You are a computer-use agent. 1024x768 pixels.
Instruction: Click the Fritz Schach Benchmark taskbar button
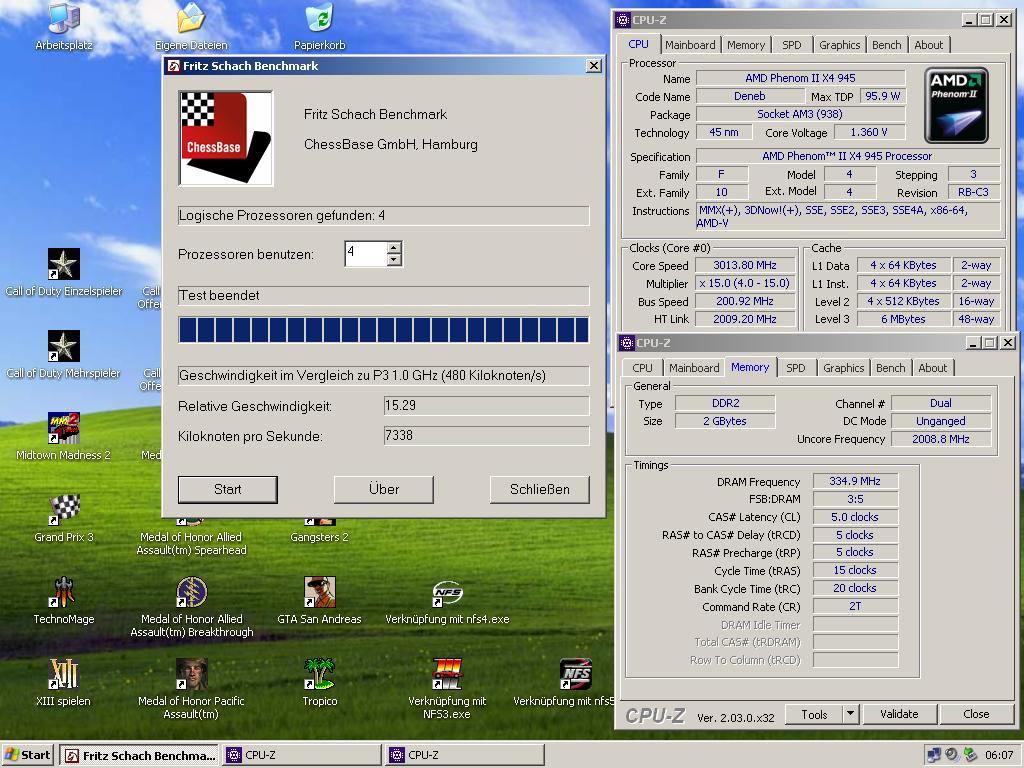(x=140, y=756)
